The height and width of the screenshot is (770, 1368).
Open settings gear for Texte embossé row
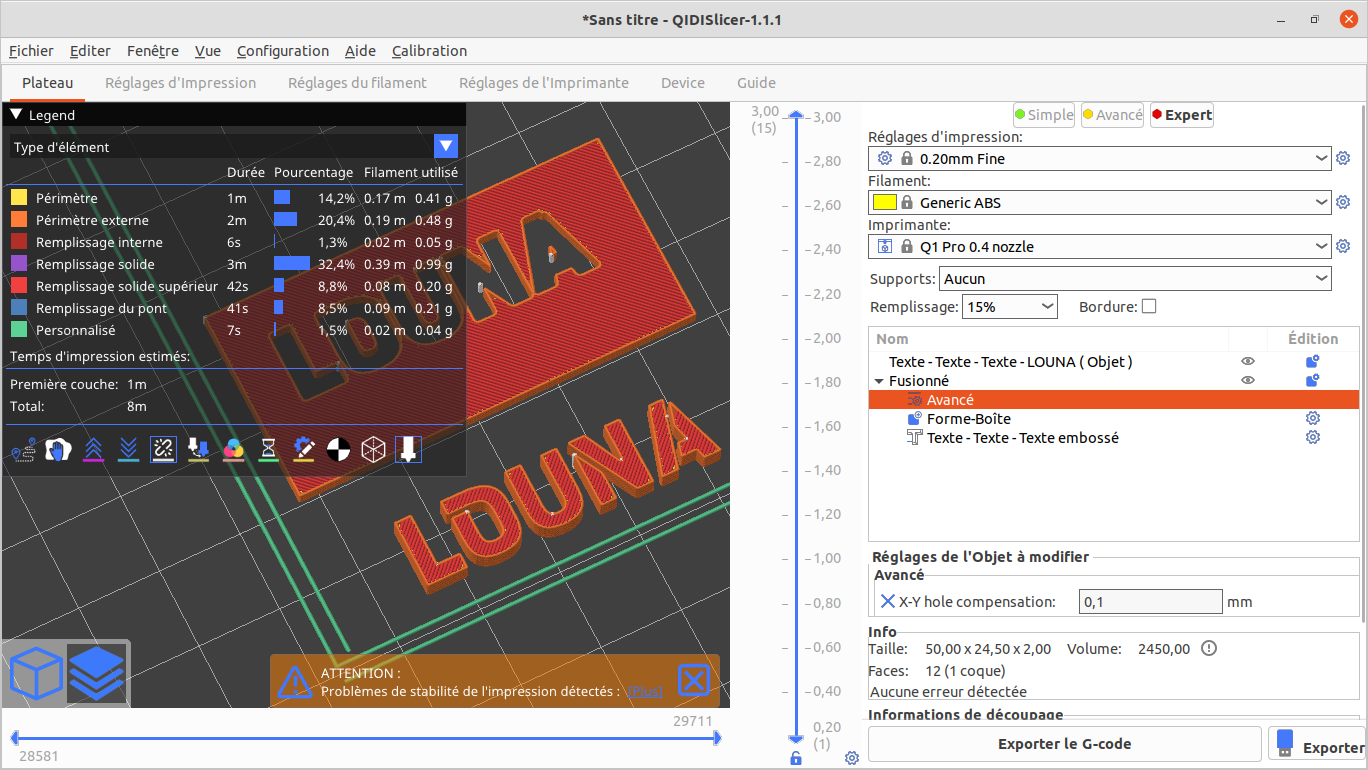pyautogui.click(x=1313, y=437)
